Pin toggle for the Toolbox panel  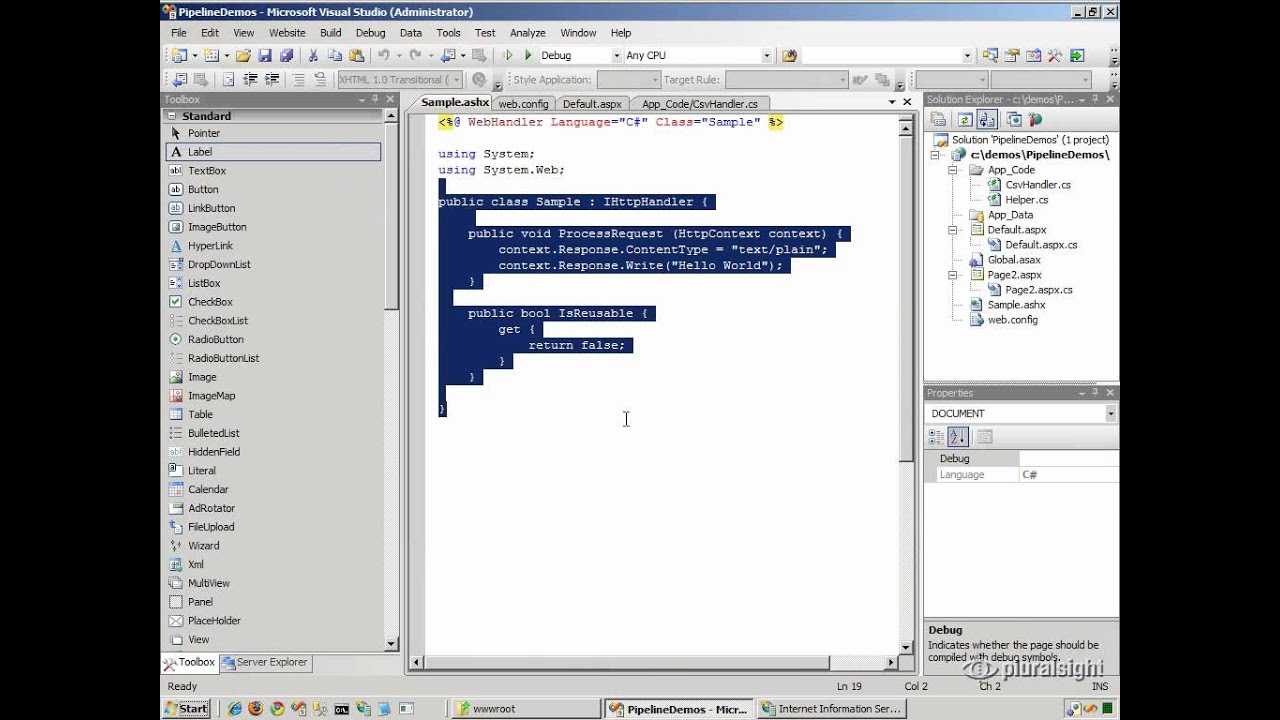point(375,99)
